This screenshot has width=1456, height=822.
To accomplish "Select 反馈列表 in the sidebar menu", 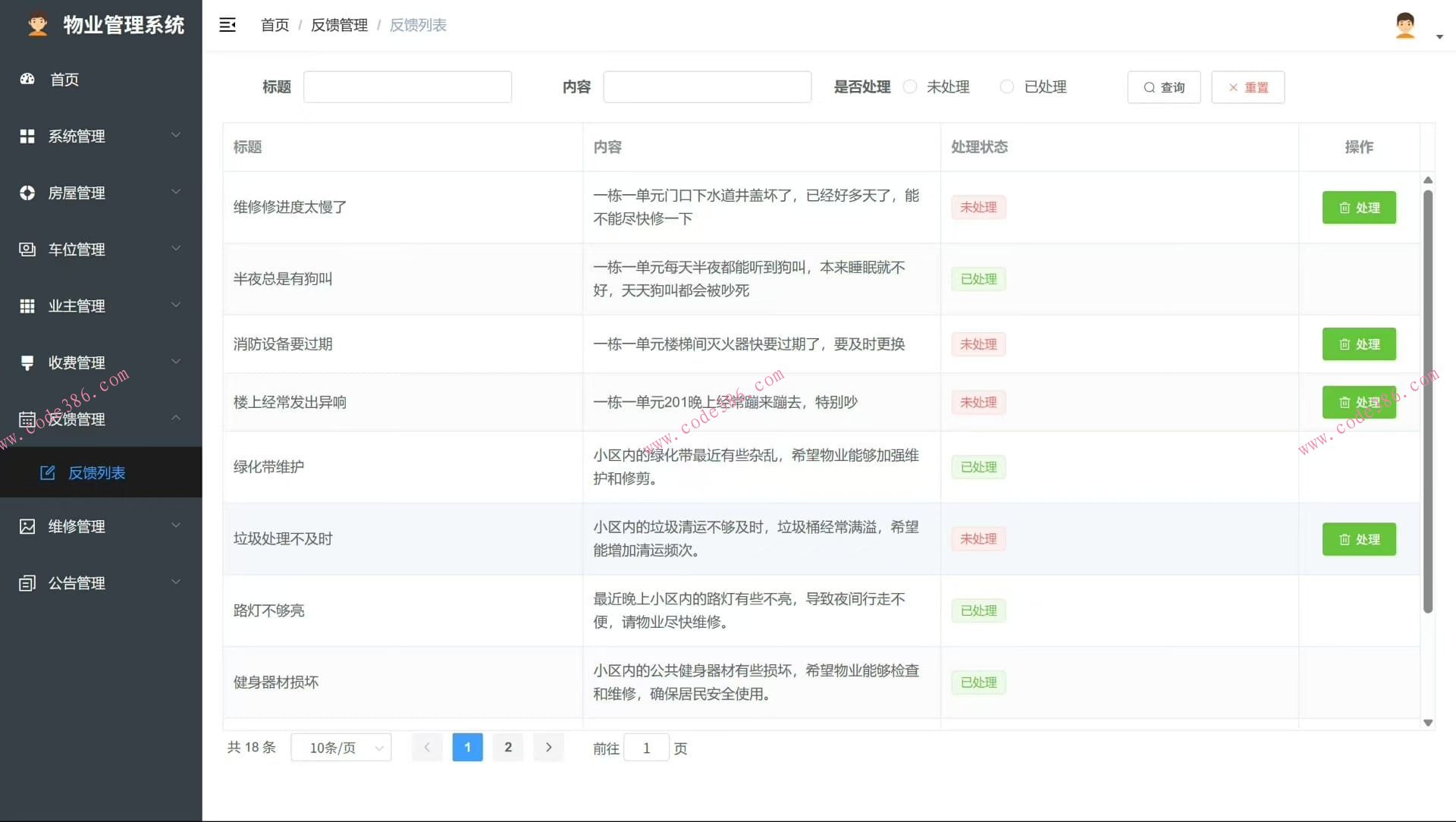I will [x=96, y=472].
